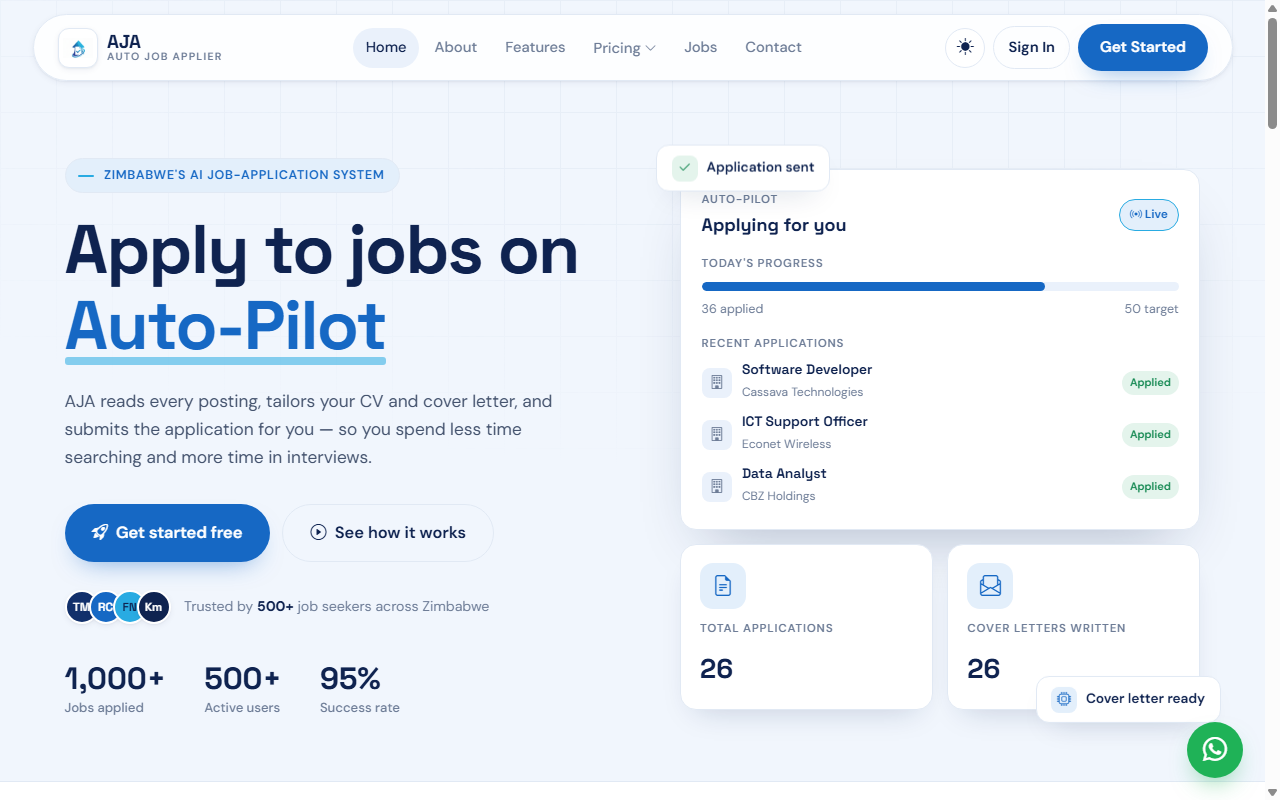Click the Applied badge for Software Developer
The width and height of the screenshot is (1280, 800).
[x=1150, y=383]
